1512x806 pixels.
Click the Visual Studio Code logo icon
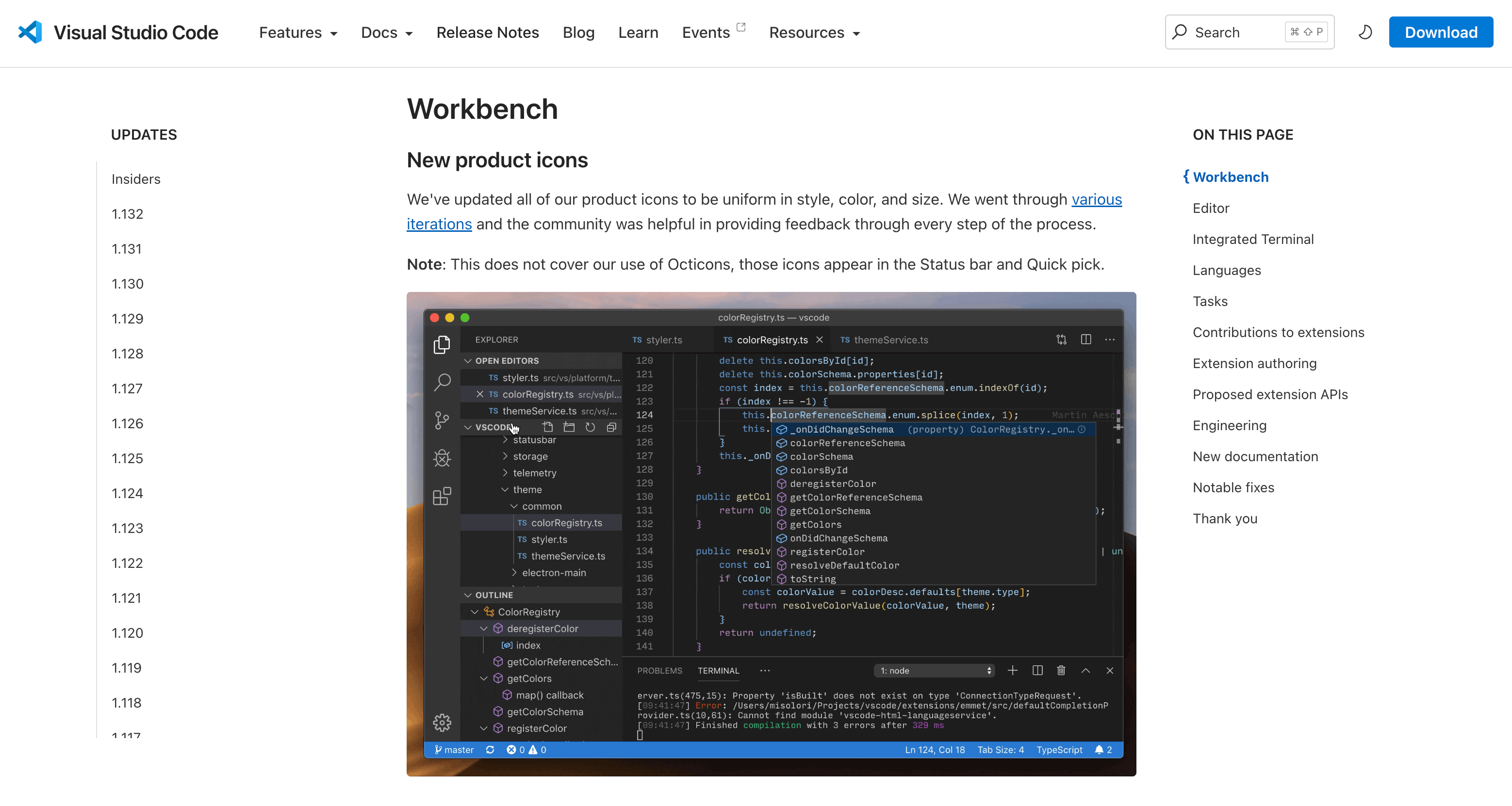click(30, 32)
